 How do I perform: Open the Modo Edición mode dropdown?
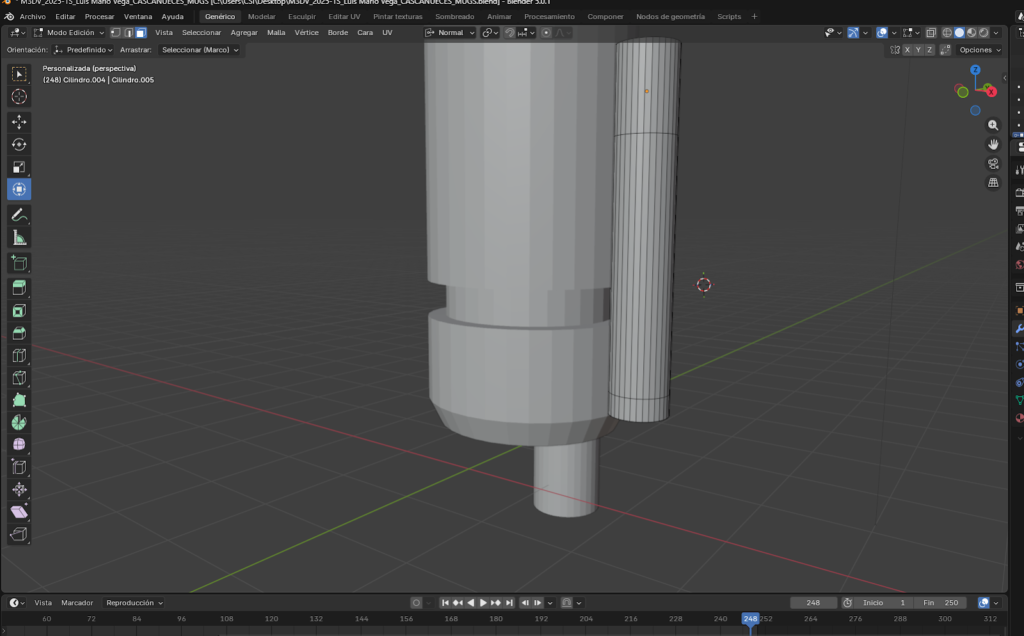pyautogui.click(x=70, y=33)
